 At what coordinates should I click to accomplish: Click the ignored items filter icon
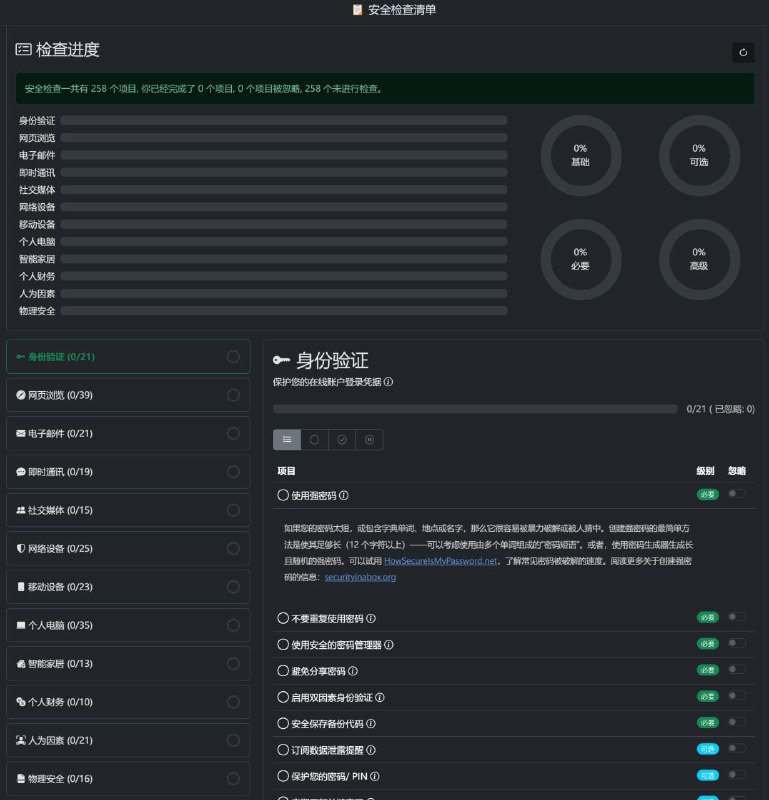tap(369, 439)
